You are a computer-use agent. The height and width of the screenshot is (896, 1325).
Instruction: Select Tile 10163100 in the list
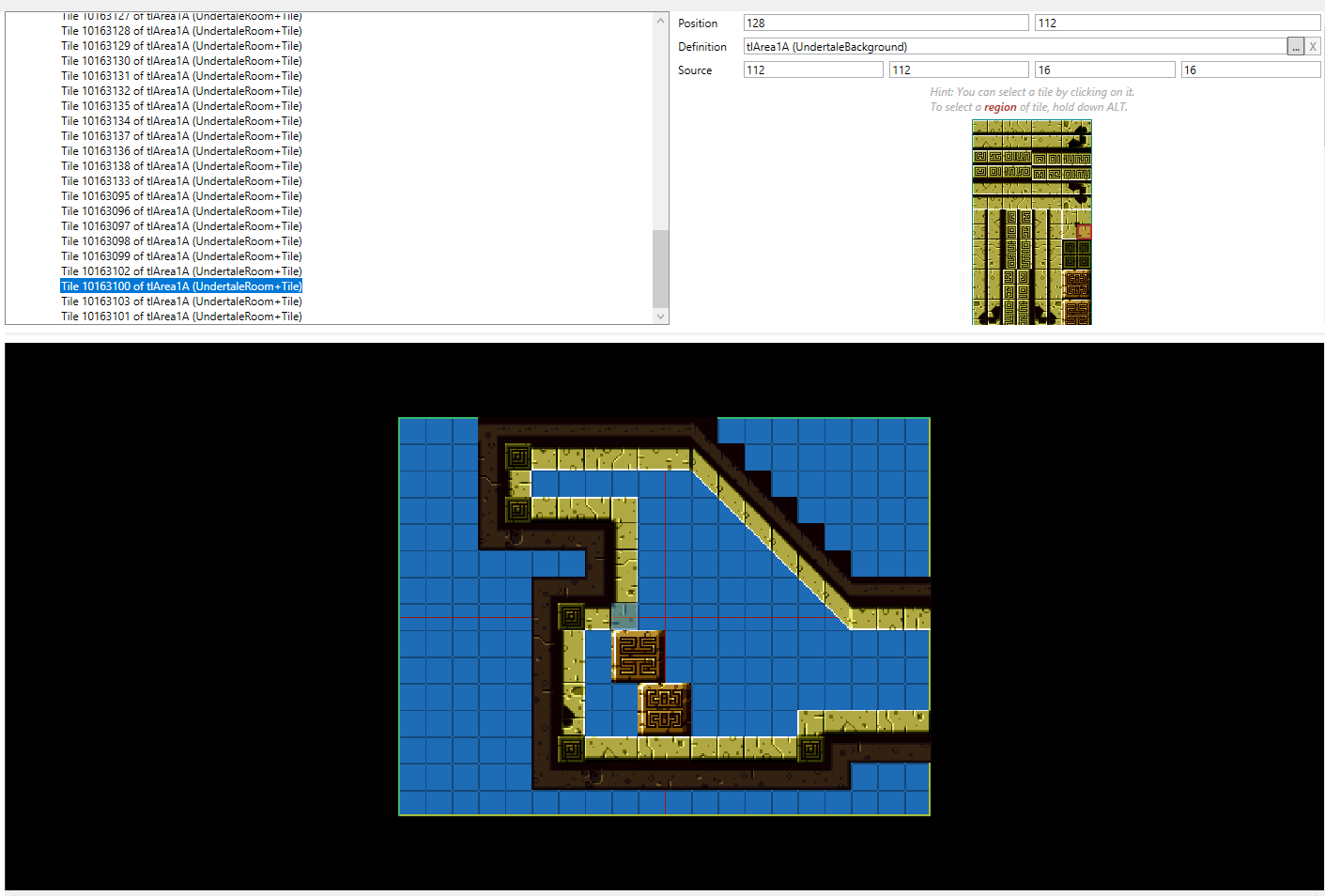(x=181, y=286)
